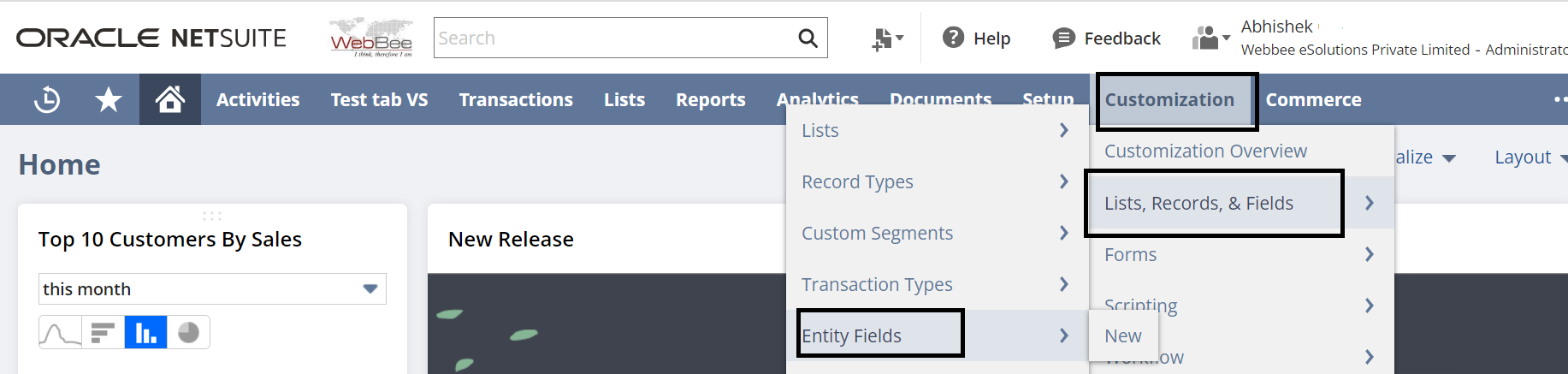The image size is (1568, 374).
Task: Open the Recent Records clock icon
Action: 47,100
